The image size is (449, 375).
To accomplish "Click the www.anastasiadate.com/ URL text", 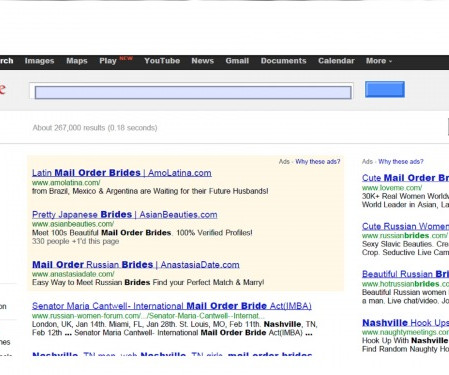I will click(73, 274).
